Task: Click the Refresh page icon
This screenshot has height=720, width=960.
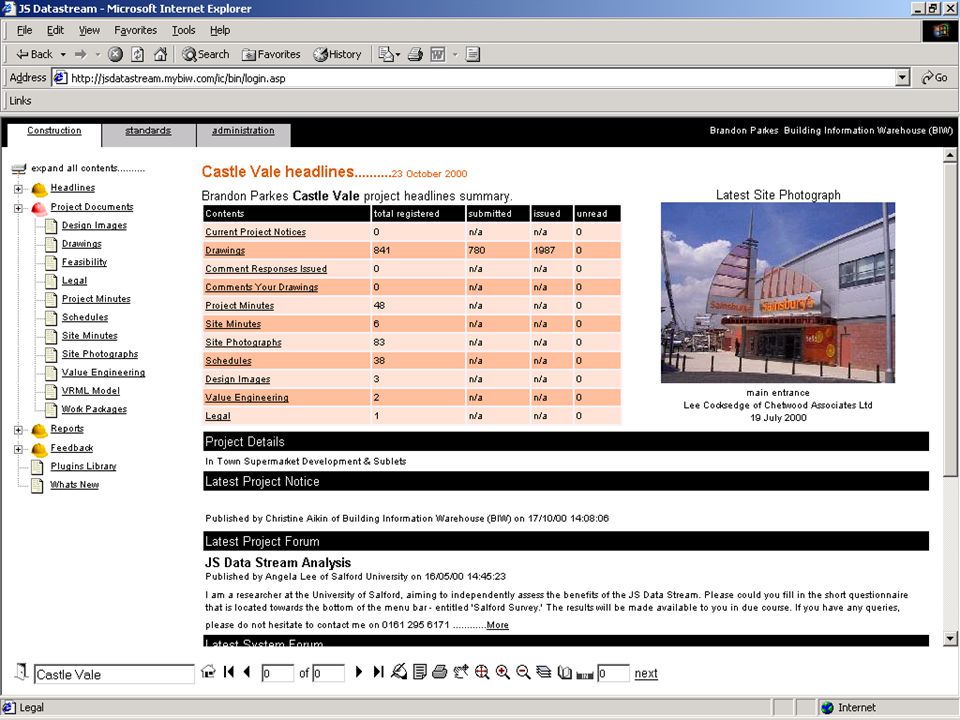Action: [x=138, y=54]
